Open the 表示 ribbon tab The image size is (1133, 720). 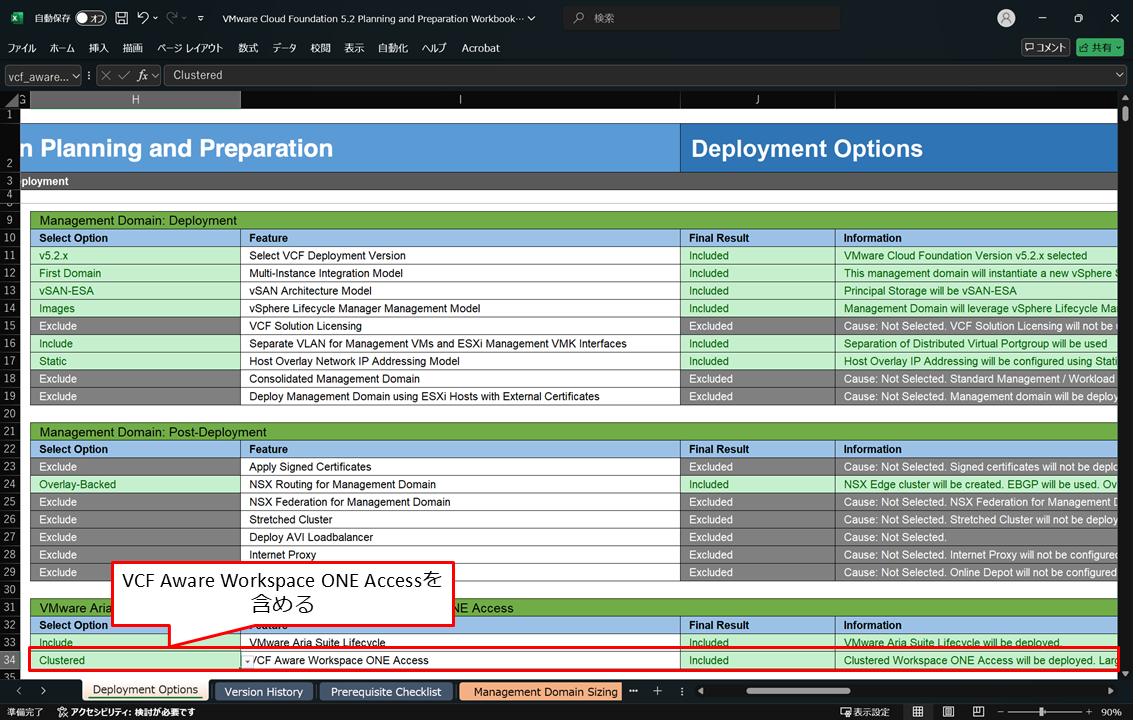[354, 48]
